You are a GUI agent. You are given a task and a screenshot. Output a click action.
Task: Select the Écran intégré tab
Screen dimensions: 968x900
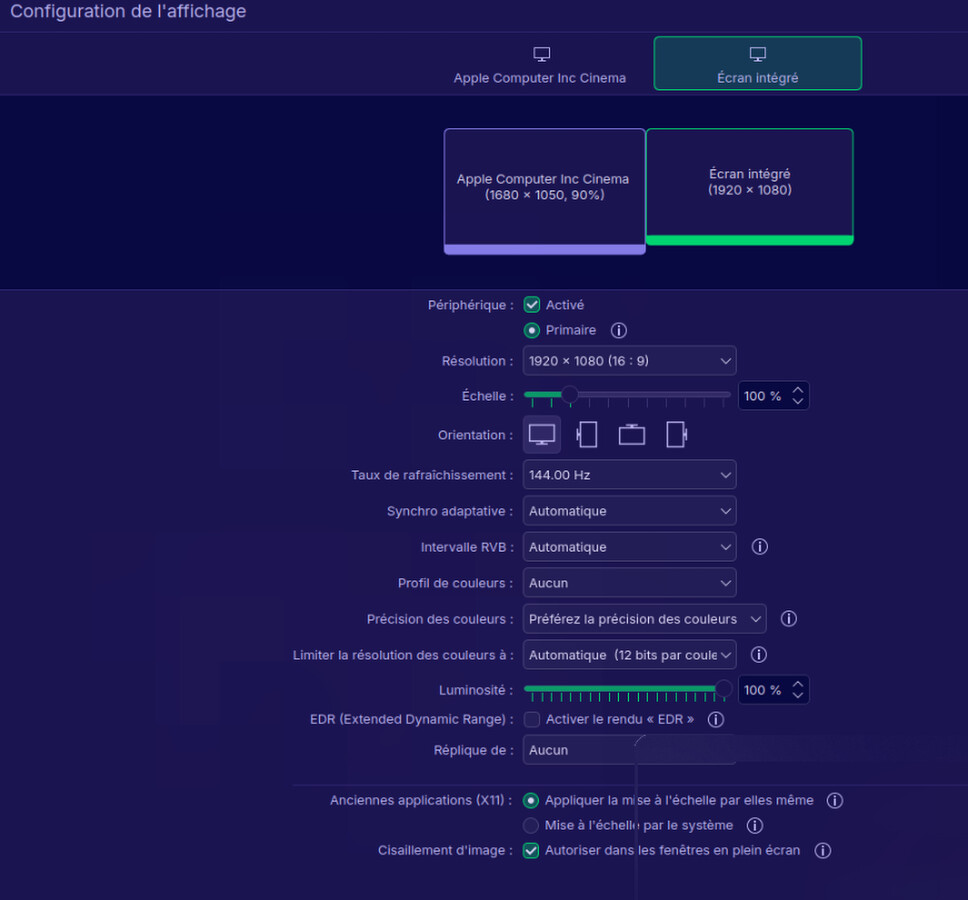pyautogui.click(x=757, y=64)
